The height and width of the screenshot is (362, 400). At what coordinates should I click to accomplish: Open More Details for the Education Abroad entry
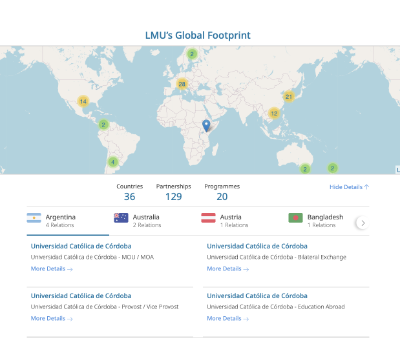(x=228, y=318)
